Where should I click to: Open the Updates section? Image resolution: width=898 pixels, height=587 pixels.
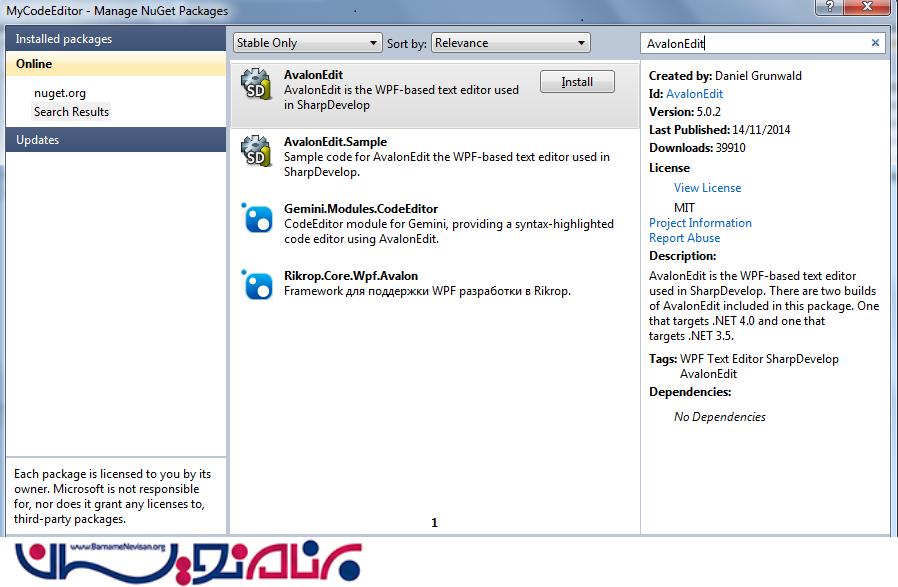point(116,140)
